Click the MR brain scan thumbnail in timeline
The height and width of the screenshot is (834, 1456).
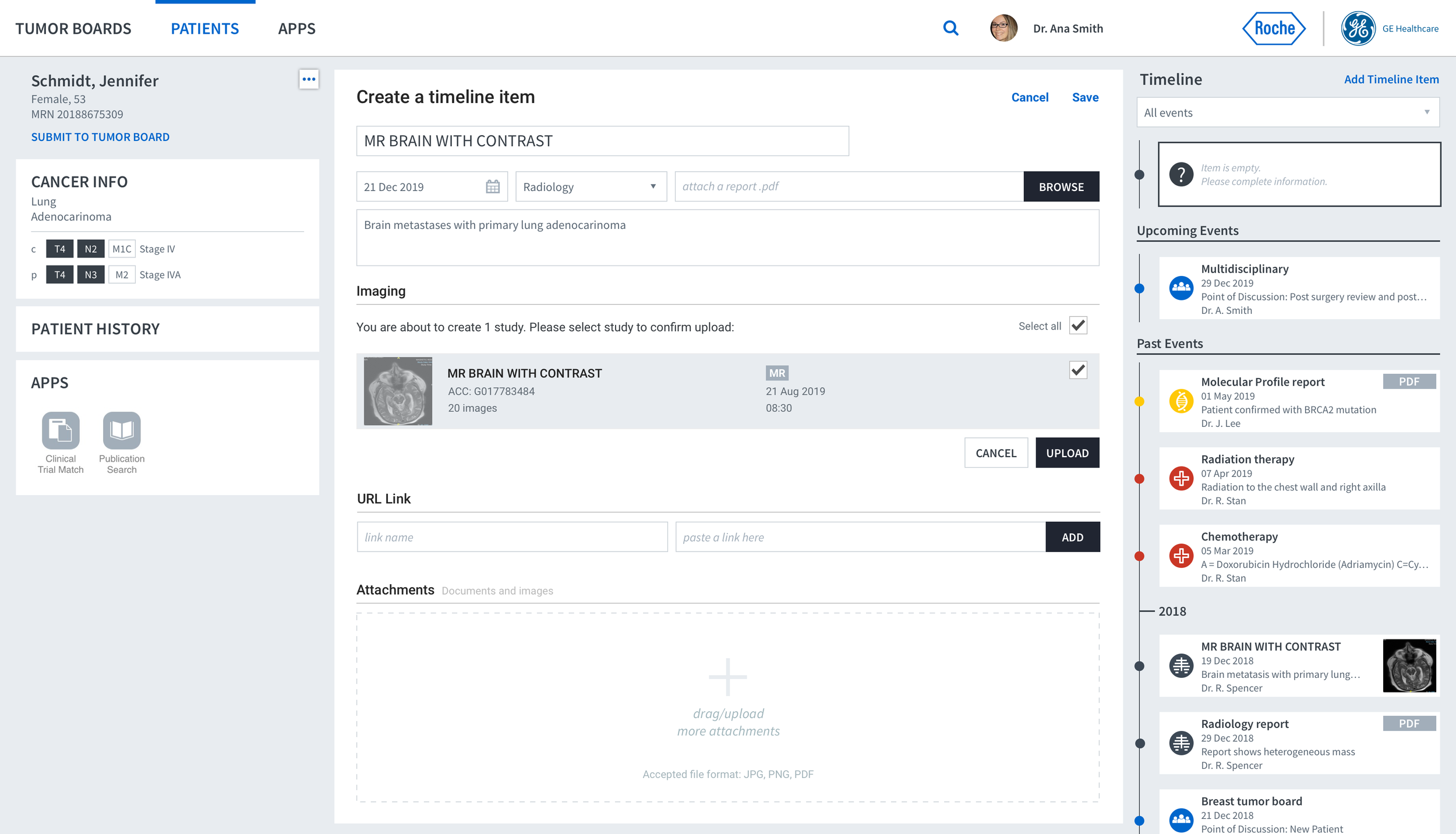(x=1409, y=666)
